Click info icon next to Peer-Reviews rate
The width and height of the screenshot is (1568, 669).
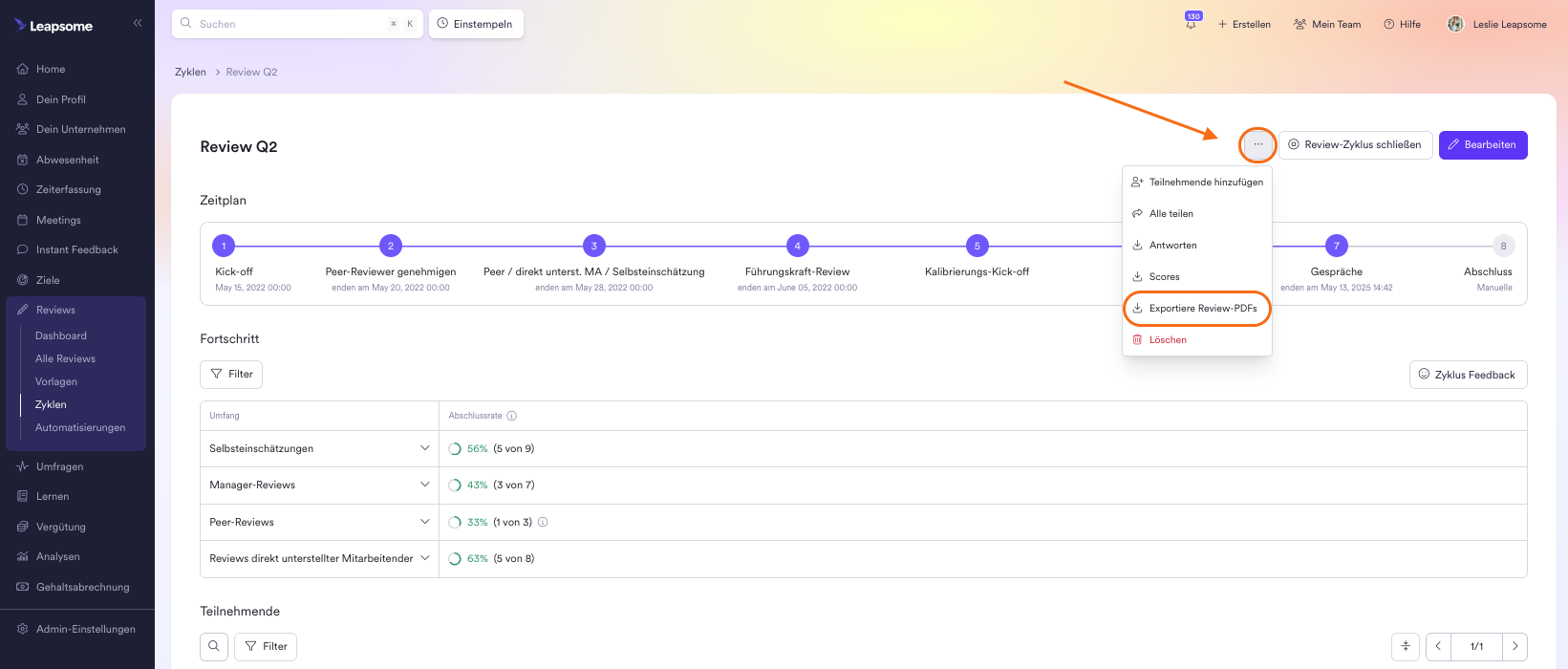pyautogui.click(x=543, y=522)
